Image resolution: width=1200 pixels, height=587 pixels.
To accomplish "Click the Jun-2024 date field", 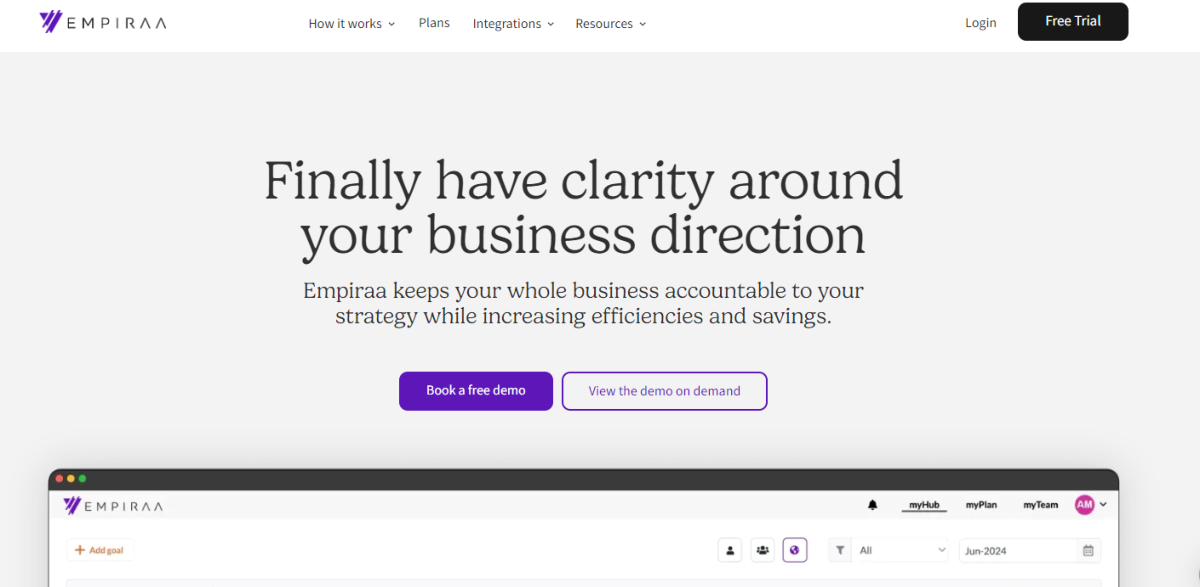I will point(1030,550).
